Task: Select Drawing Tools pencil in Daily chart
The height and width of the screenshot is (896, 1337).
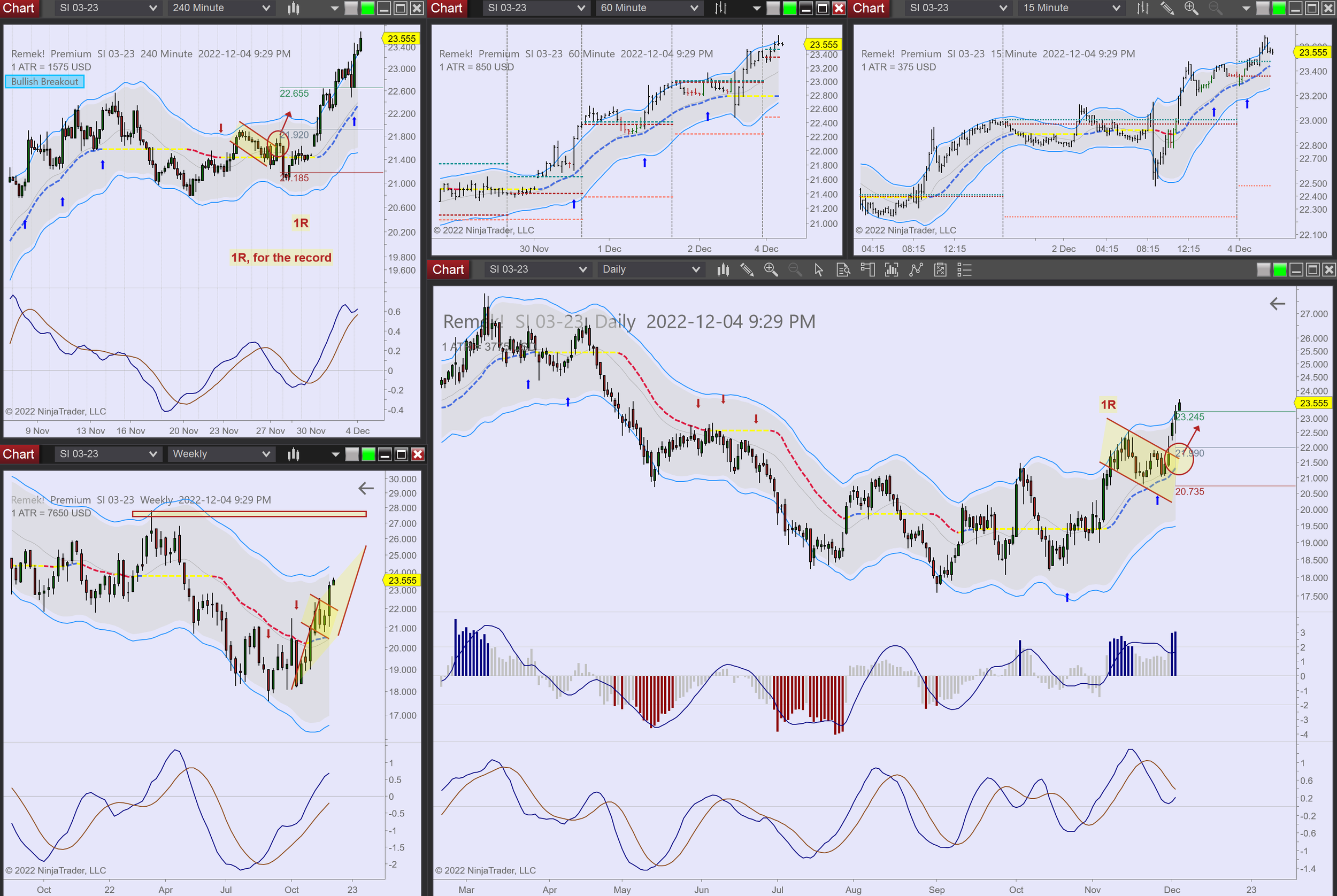Action: click(747, 270)
